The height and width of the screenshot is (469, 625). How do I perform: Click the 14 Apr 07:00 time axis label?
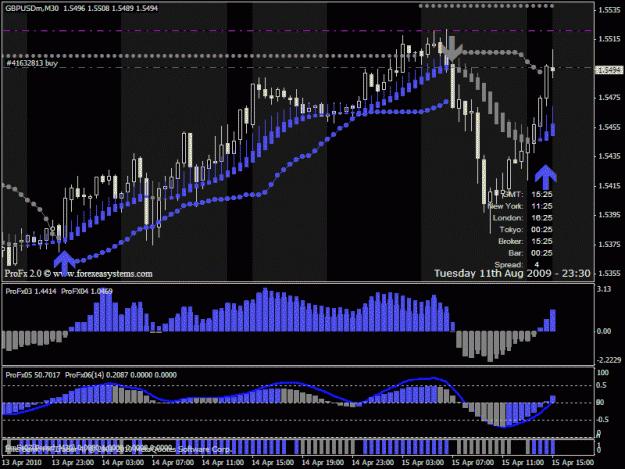(173, 463)
